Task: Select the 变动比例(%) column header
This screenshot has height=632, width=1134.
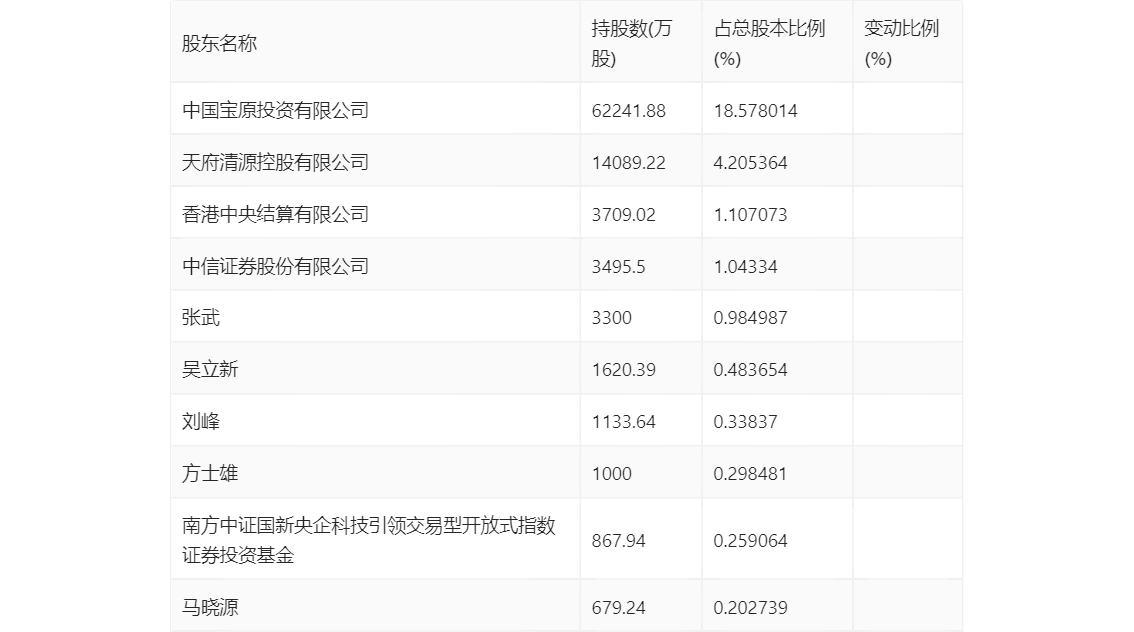Action: point(901,43)
